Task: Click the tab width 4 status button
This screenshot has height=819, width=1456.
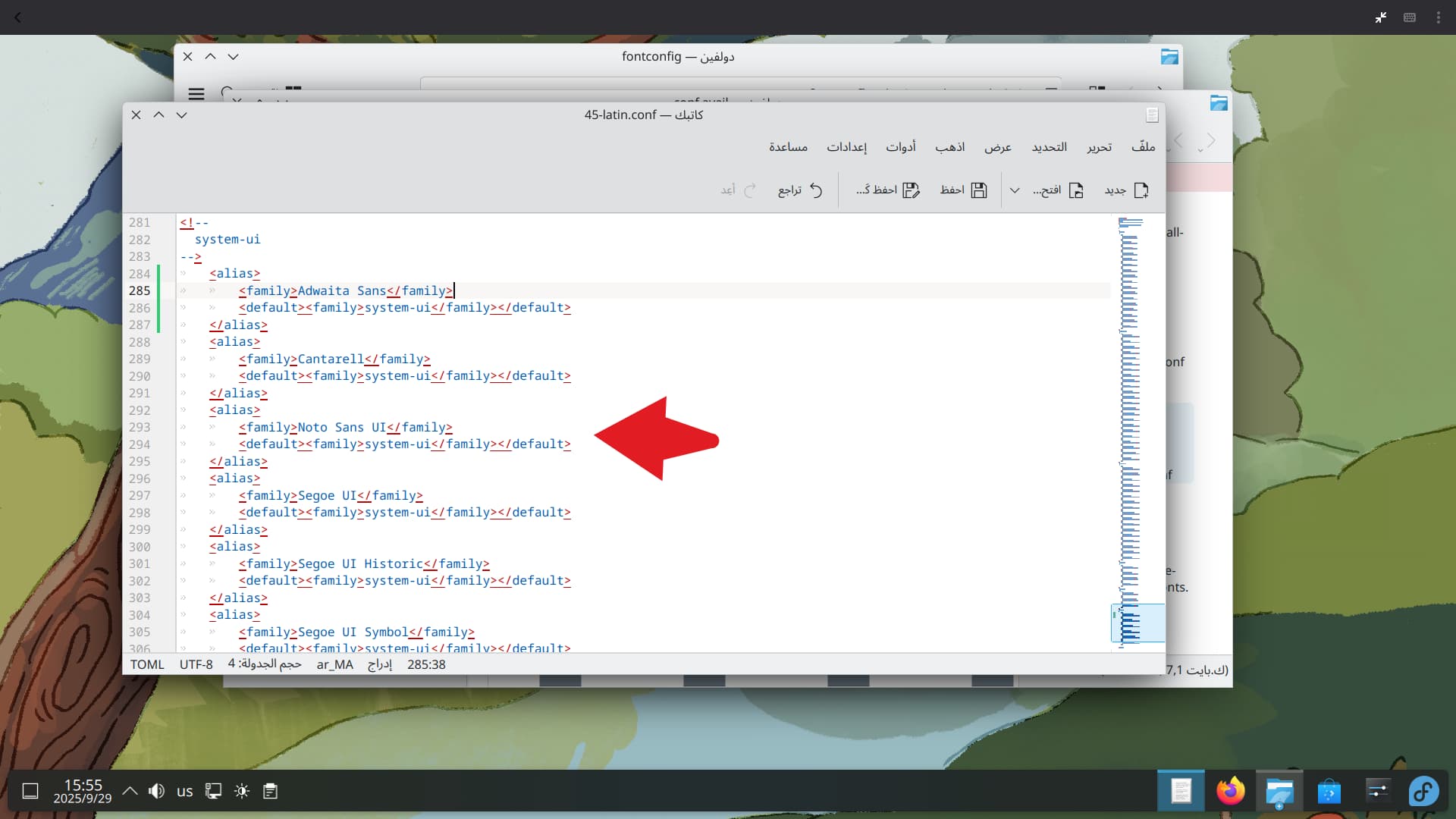Action: pyautogui.click(x=265, y=664)
